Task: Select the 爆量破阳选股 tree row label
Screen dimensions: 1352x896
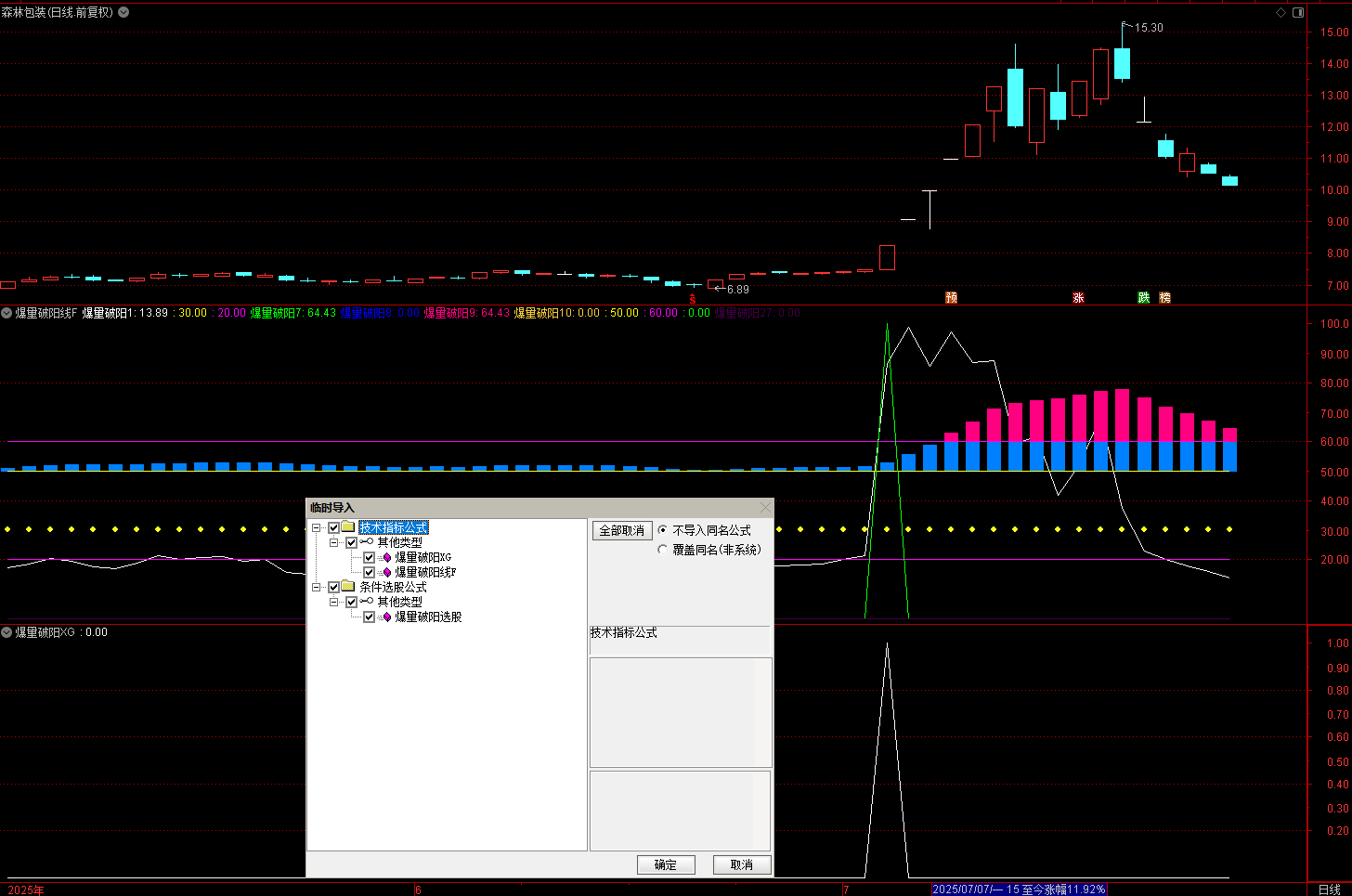Action: (428, 617)
